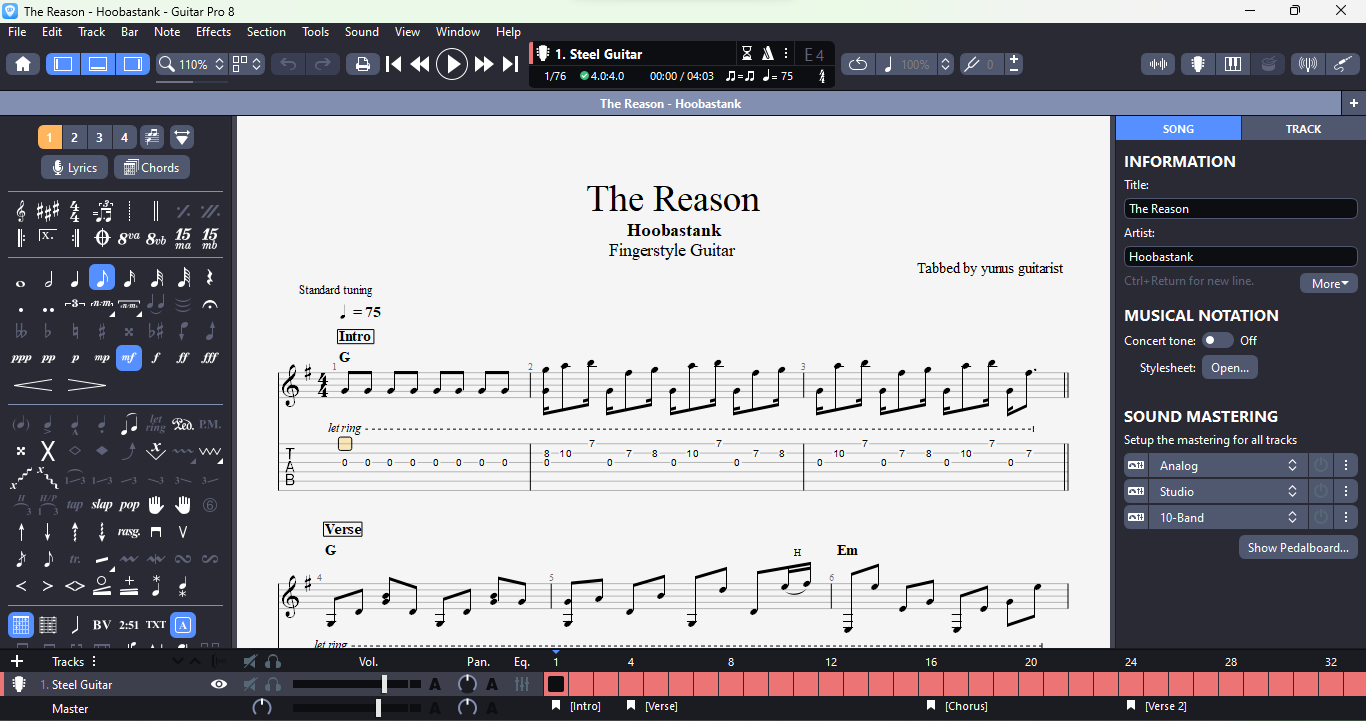This screenshot has height=721, width=1366.
Task: Apply the fff dynamic
Action: (210, 358)
